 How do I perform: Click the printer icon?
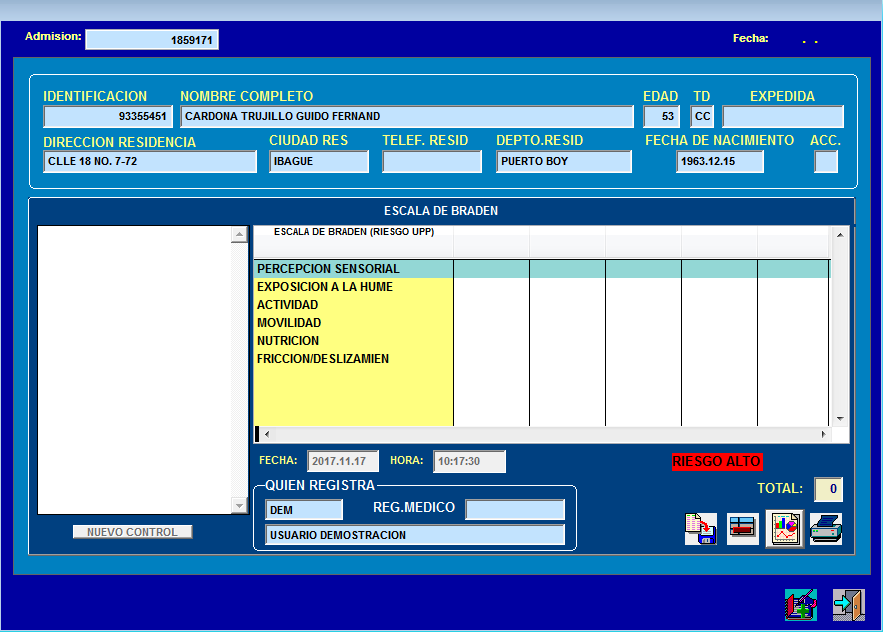[826, 528]
